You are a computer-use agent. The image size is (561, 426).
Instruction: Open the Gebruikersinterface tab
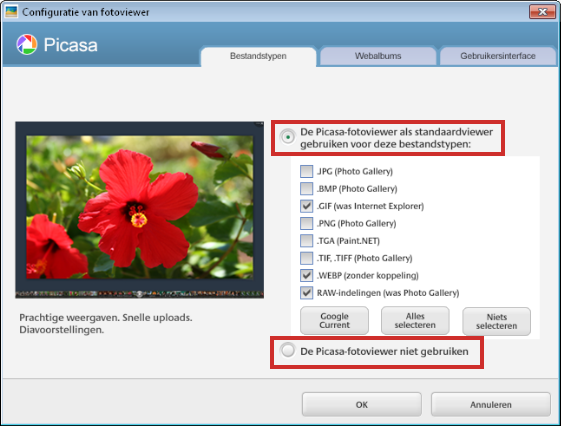coord(498,56)
